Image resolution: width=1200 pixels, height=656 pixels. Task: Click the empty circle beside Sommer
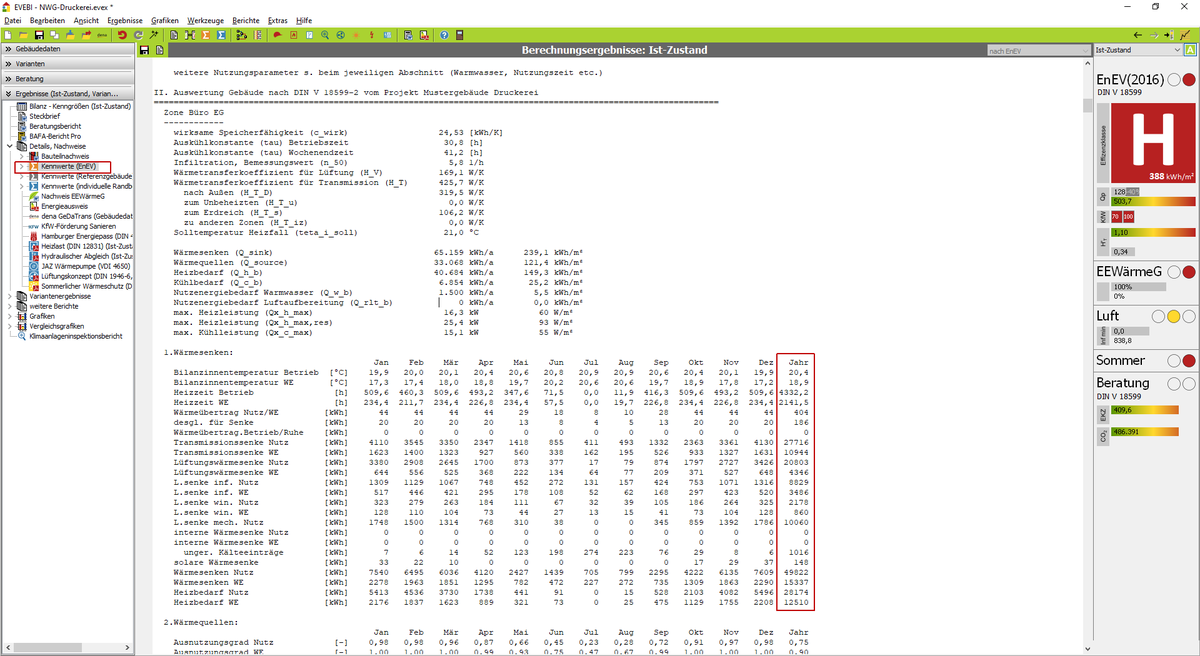point(1173,360)
